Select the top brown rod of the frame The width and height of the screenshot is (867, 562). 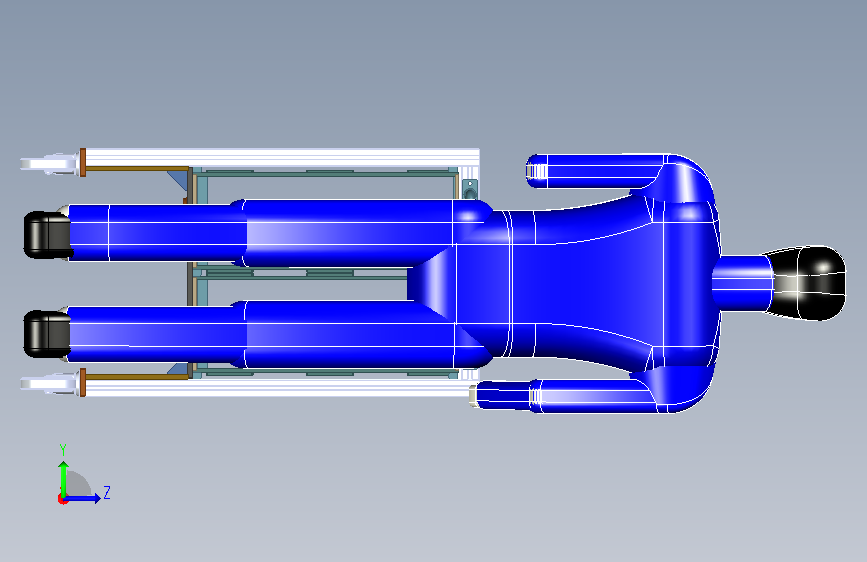pyautogui.click(x=135, y=168)
